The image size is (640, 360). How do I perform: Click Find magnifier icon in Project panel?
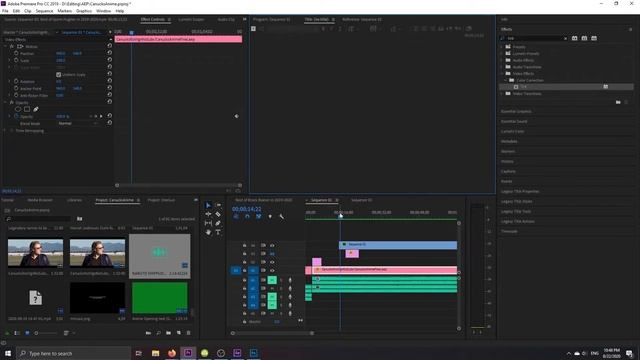pyautogui.click(x=158, y=333)
